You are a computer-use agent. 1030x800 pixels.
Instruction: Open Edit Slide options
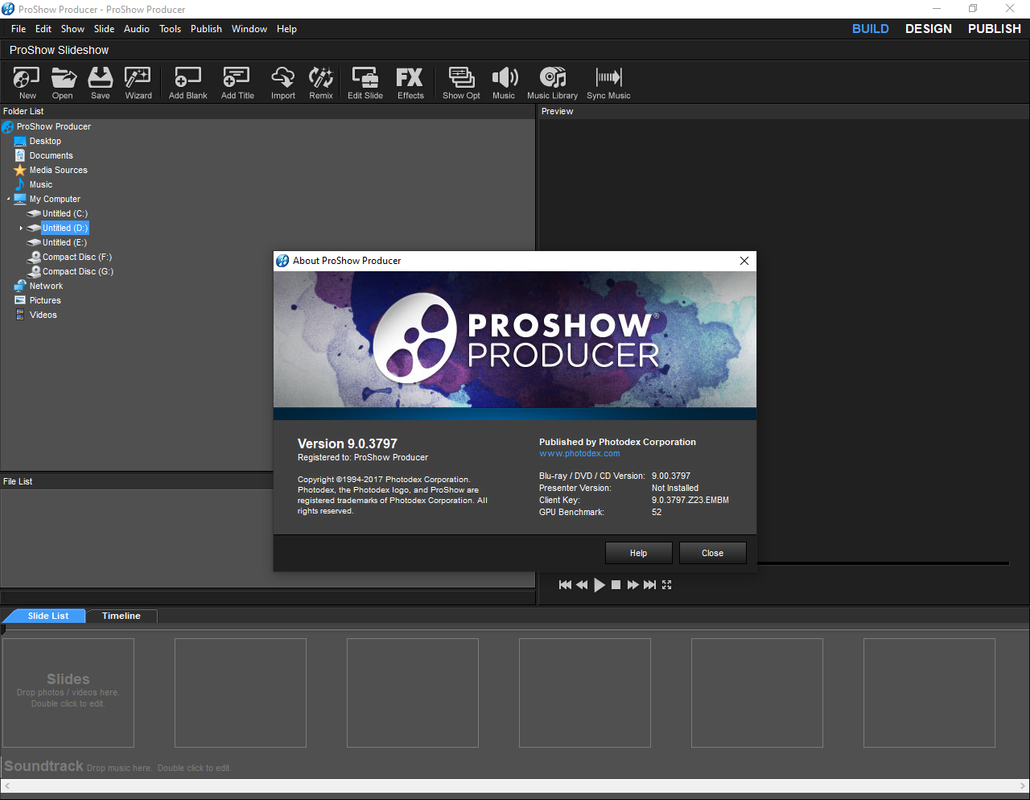coord(365,83)
